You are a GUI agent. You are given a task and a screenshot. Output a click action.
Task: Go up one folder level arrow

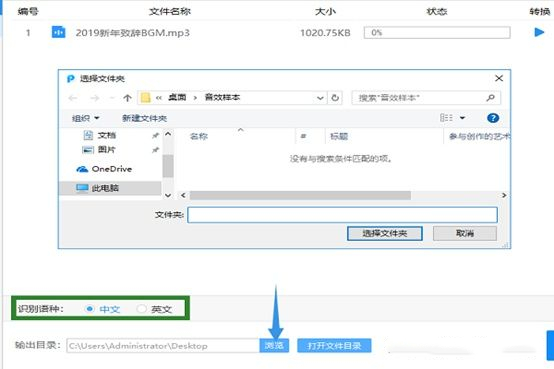(128, 98)
